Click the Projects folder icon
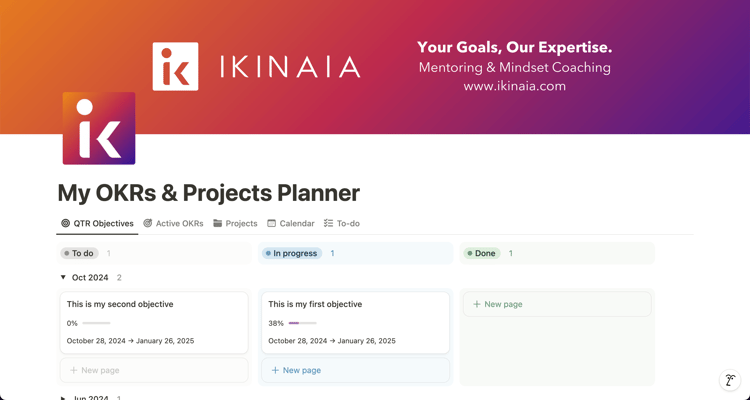The width and height of the screenshot is (750, 400). (x=218, y=223)
